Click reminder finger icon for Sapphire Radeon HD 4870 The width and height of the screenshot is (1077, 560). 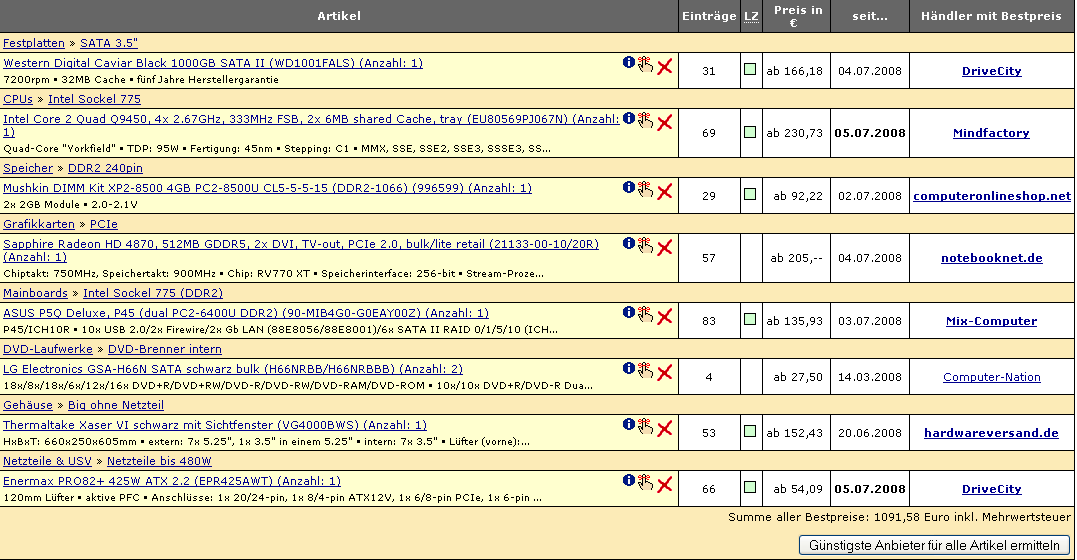(645, 245)
